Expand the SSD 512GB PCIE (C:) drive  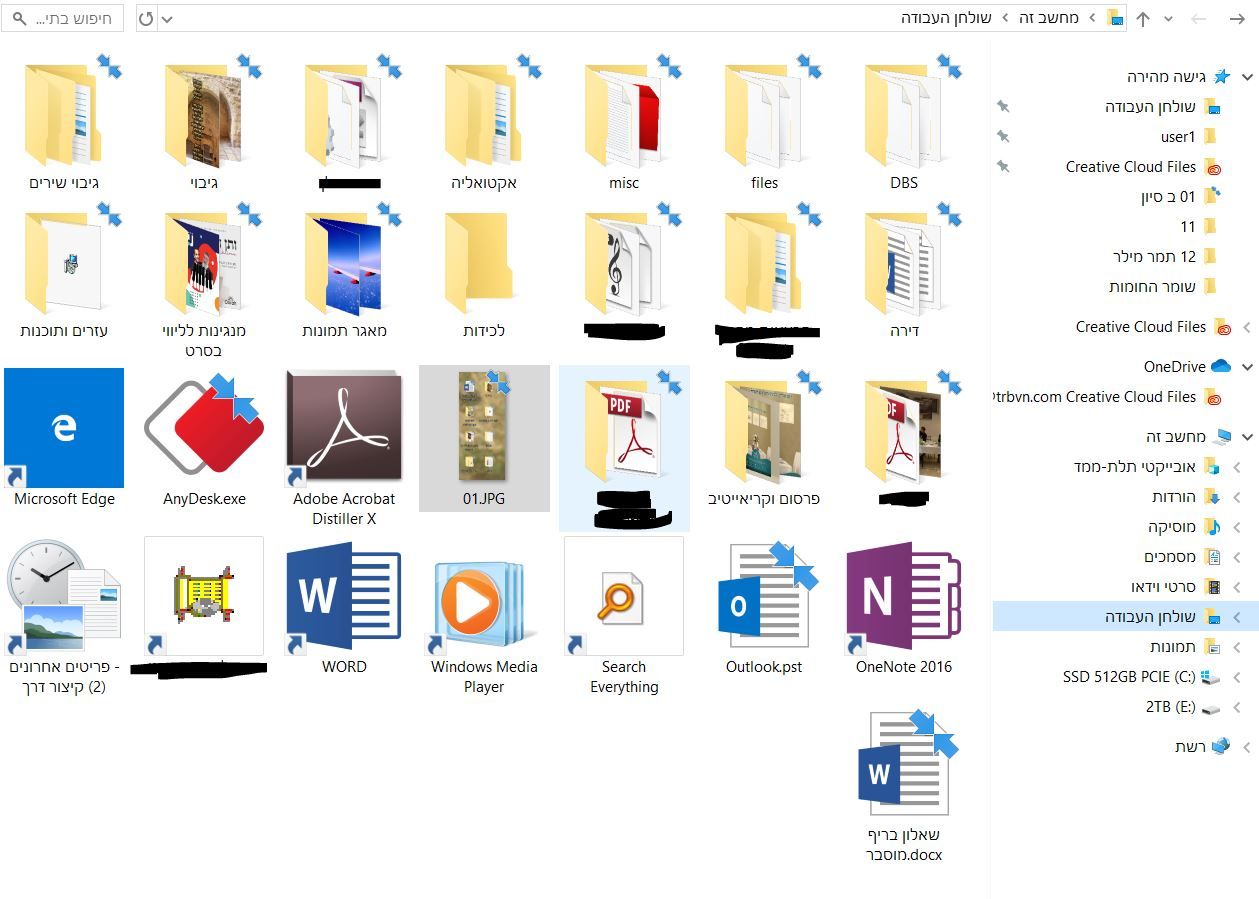1237,677
